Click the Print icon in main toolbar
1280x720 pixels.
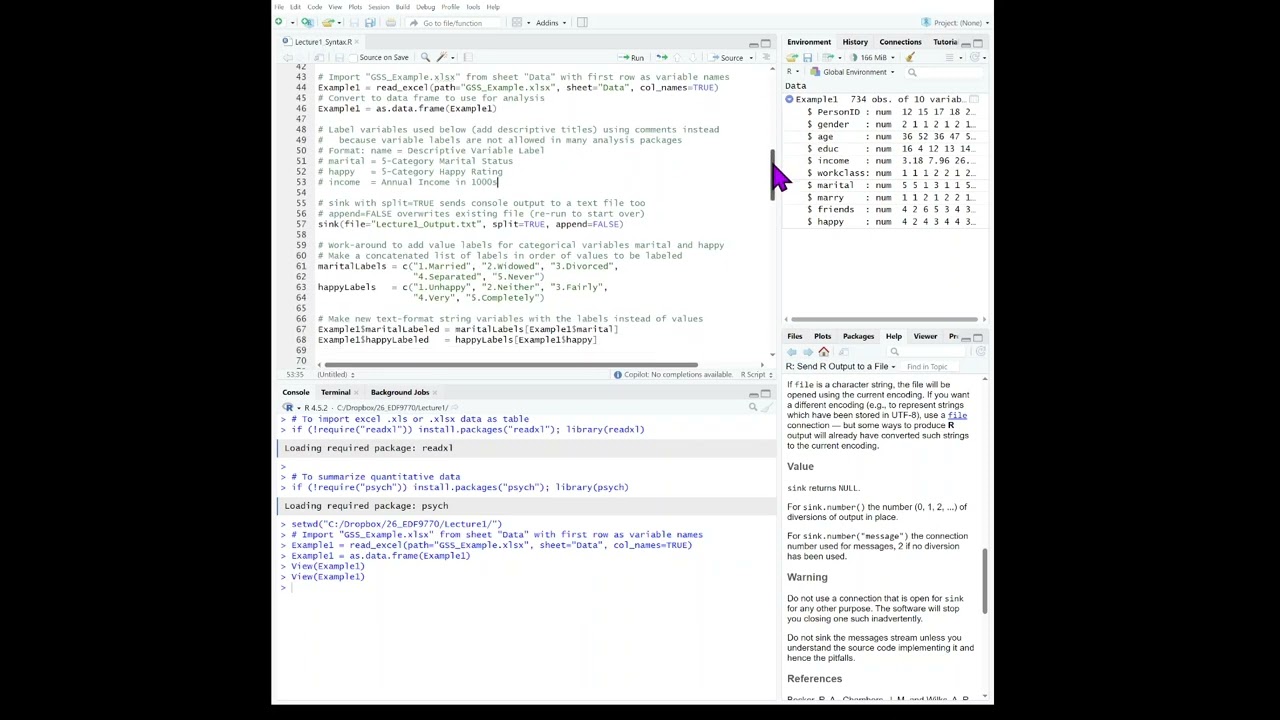click(391, 22)
